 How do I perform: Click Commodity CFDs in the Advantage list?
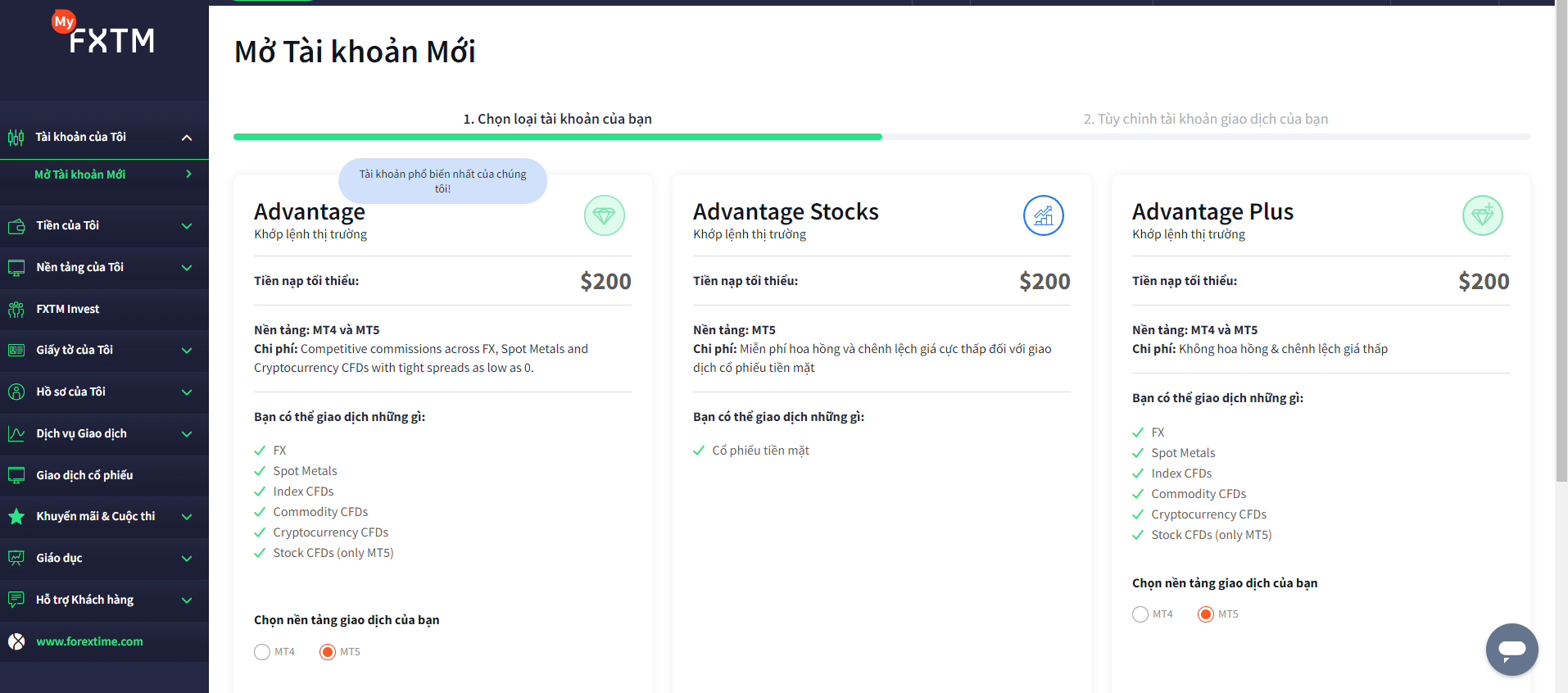coord(320,512)
